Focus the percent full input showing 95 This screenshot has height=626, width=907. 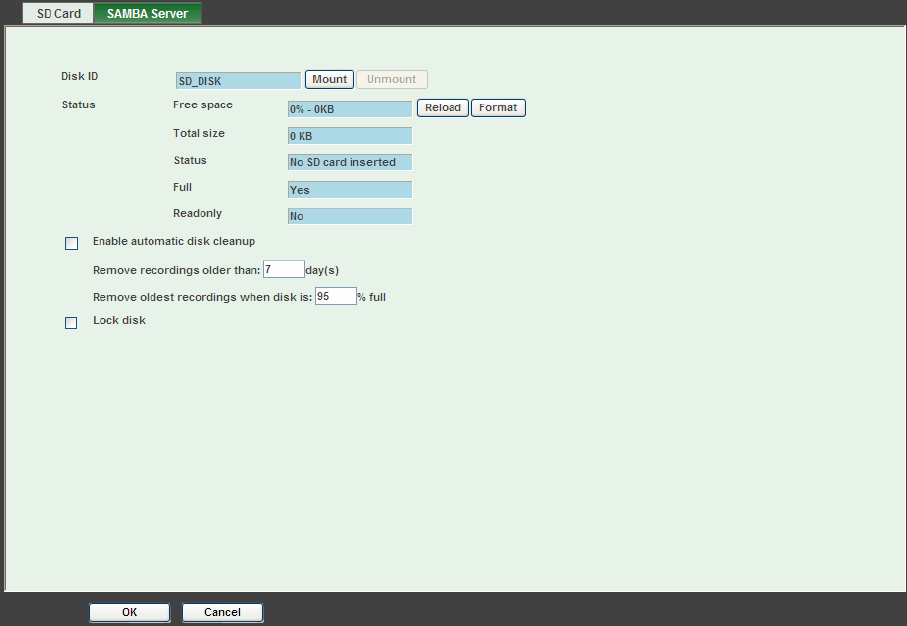pos(335,296)
